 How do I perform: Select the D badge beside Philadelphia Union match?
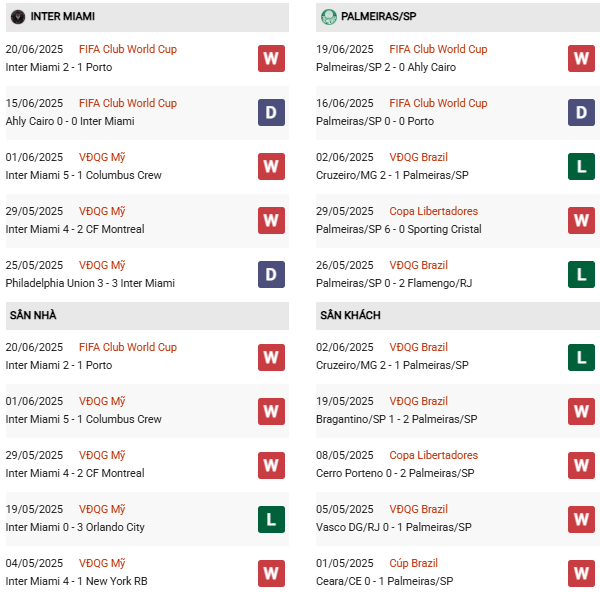(x=271, y=275)
